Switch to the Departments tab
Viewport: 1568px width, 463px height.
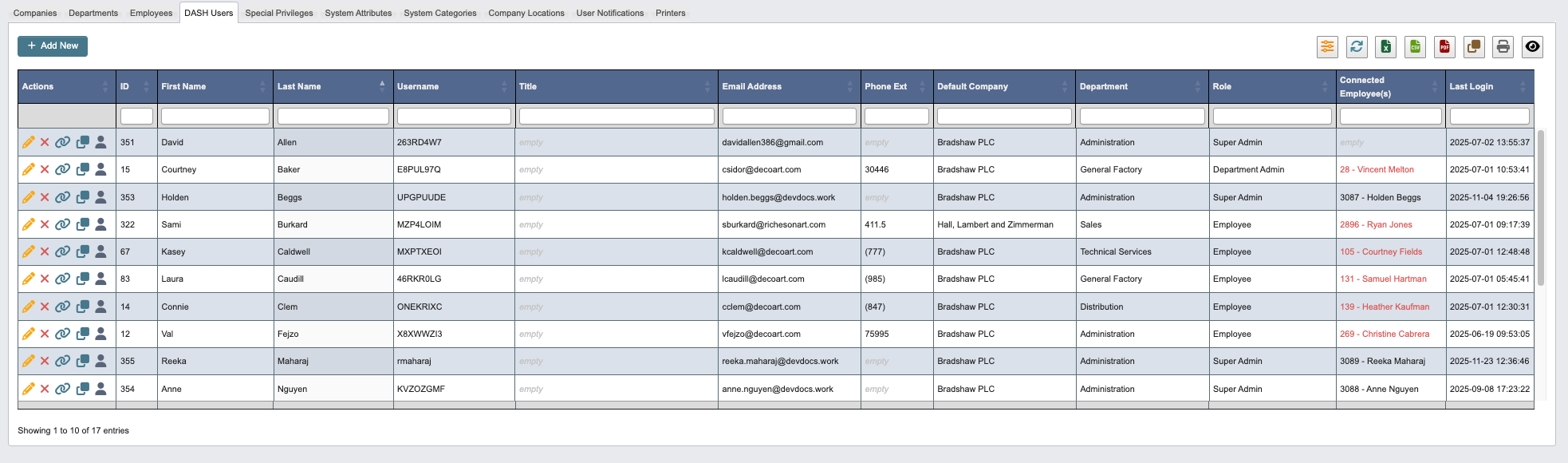(93, 13)
